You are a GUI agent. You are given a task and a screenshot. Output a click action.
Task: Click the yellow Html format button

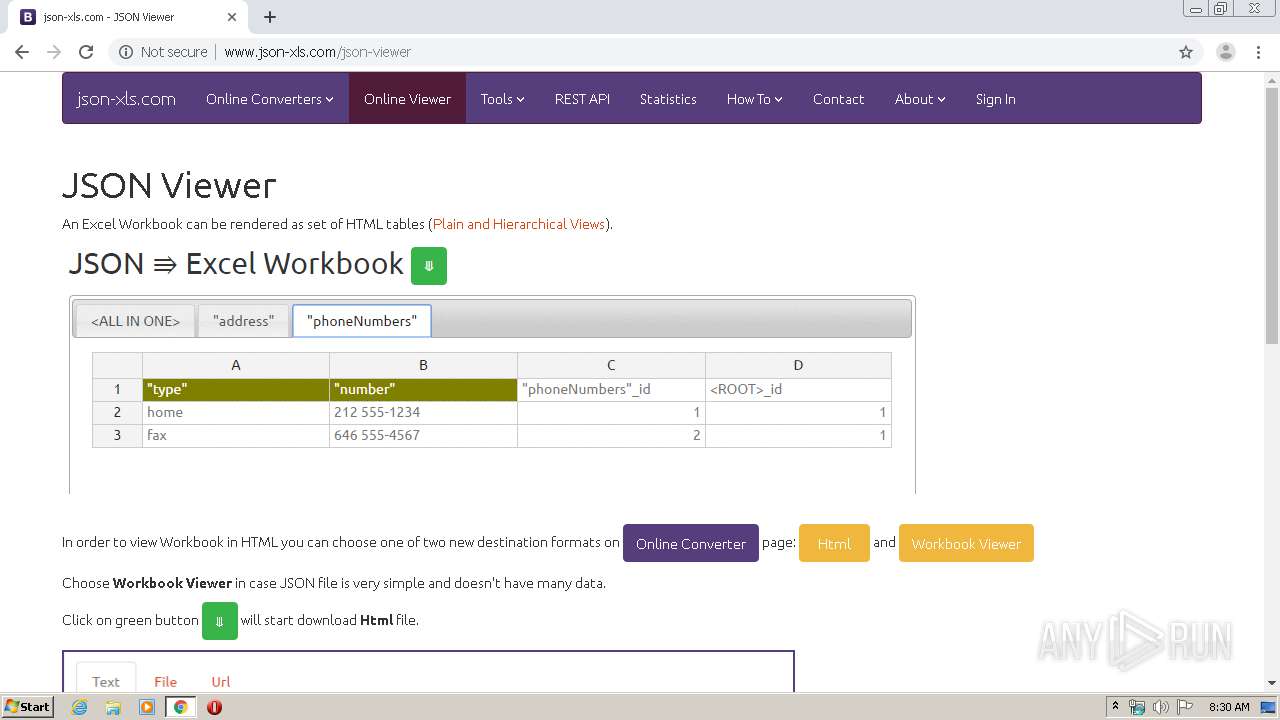point(834,543)
